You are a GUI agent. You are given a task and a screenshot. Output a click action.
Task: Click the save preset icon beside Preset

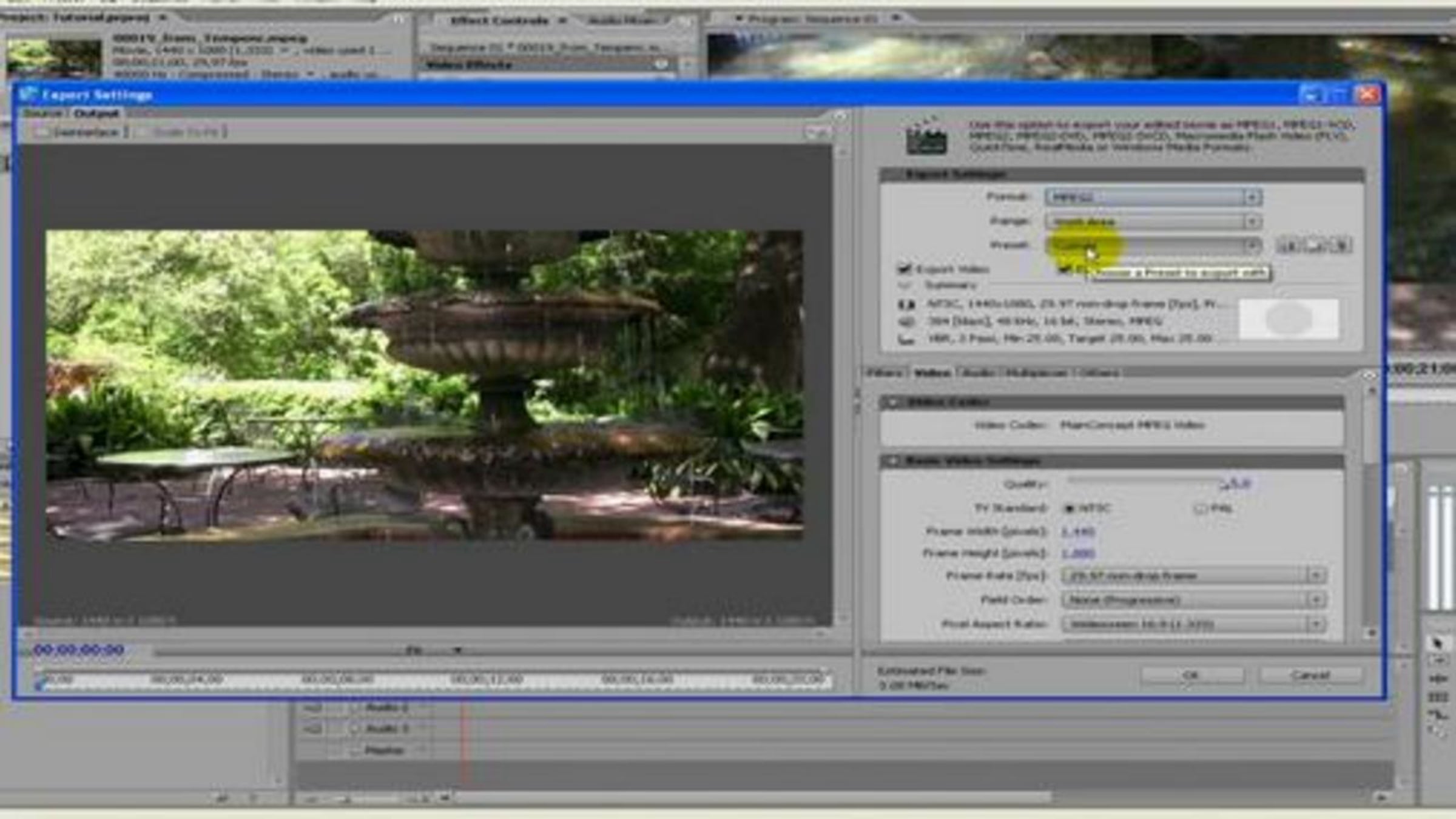pos(1289,245)
